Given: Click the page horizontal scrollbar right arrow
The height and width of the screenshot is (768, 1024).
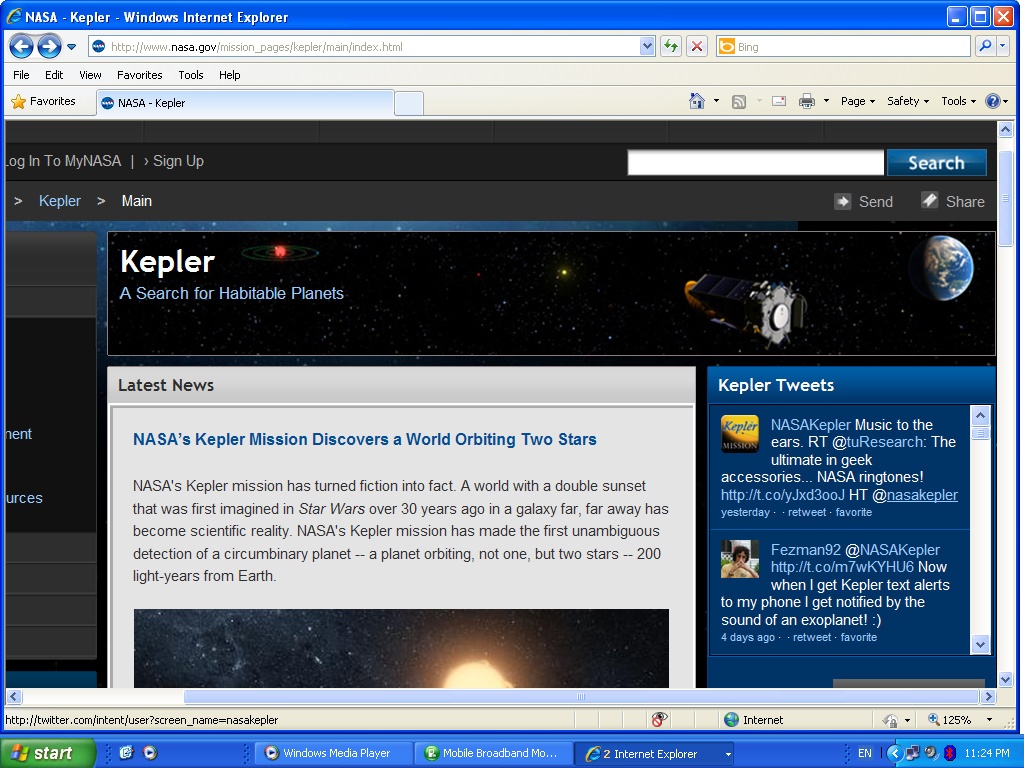Looking at the screenshot, I should coord(988,697).
